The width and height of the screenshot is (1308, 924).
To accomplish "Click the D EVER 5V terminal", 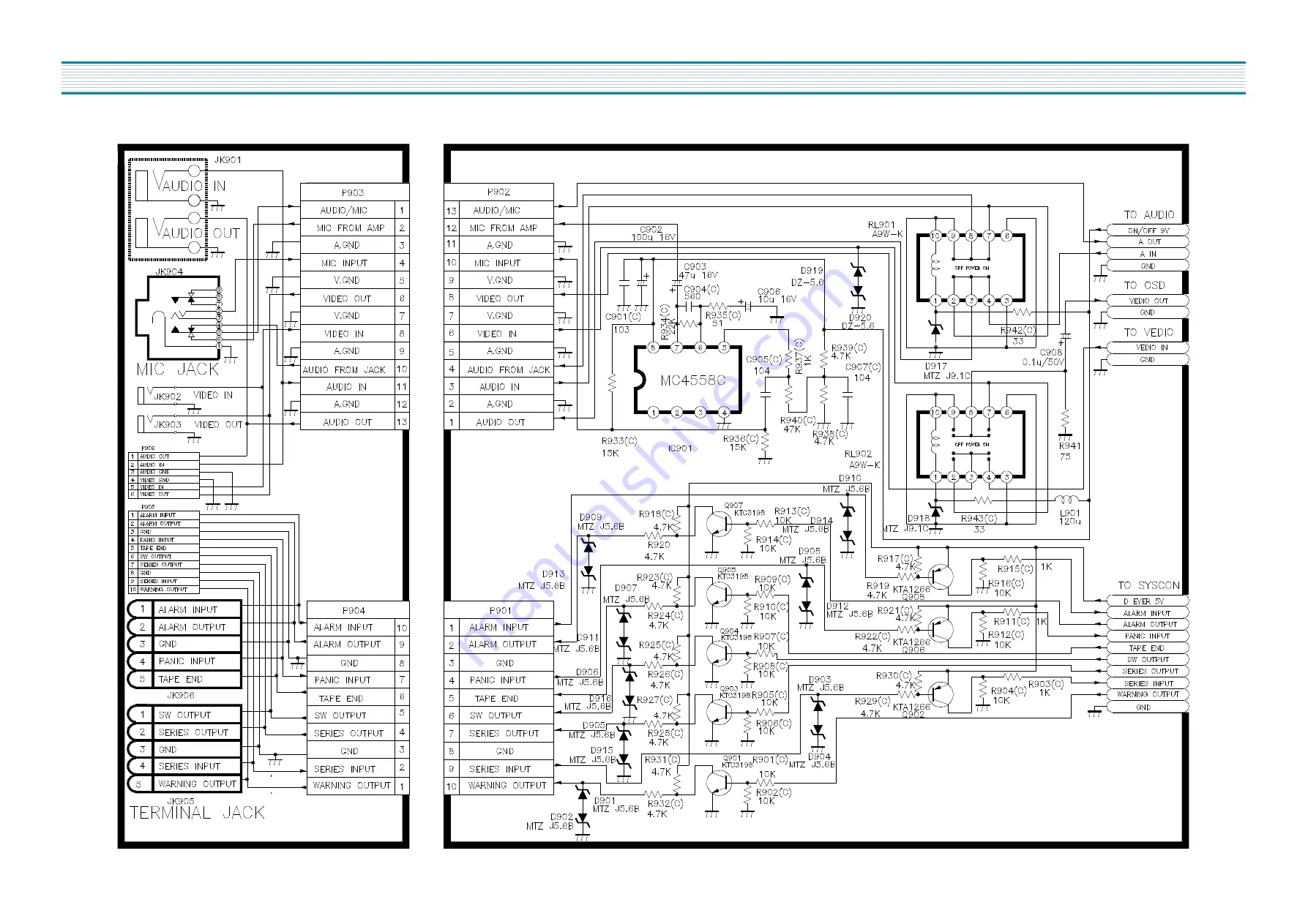I will (1148, 601).
